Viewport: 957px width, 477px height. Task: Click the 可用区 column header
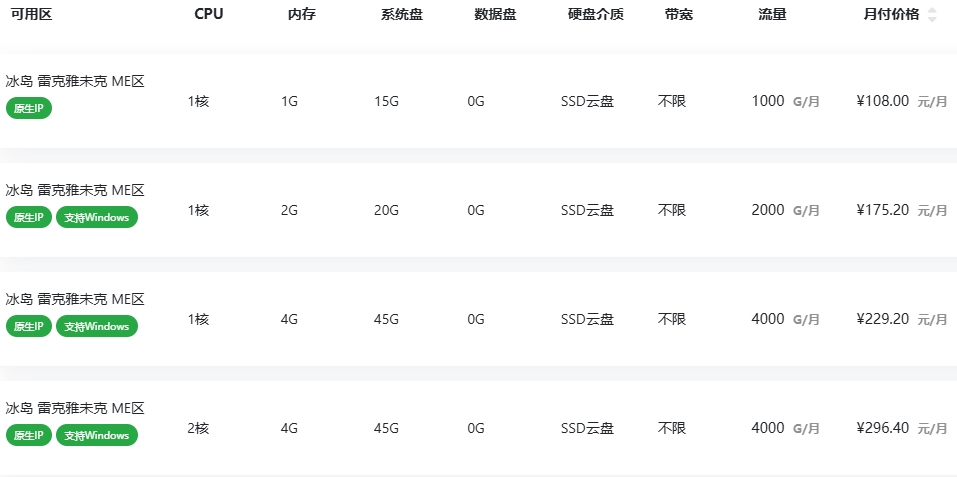pos(31,15)
